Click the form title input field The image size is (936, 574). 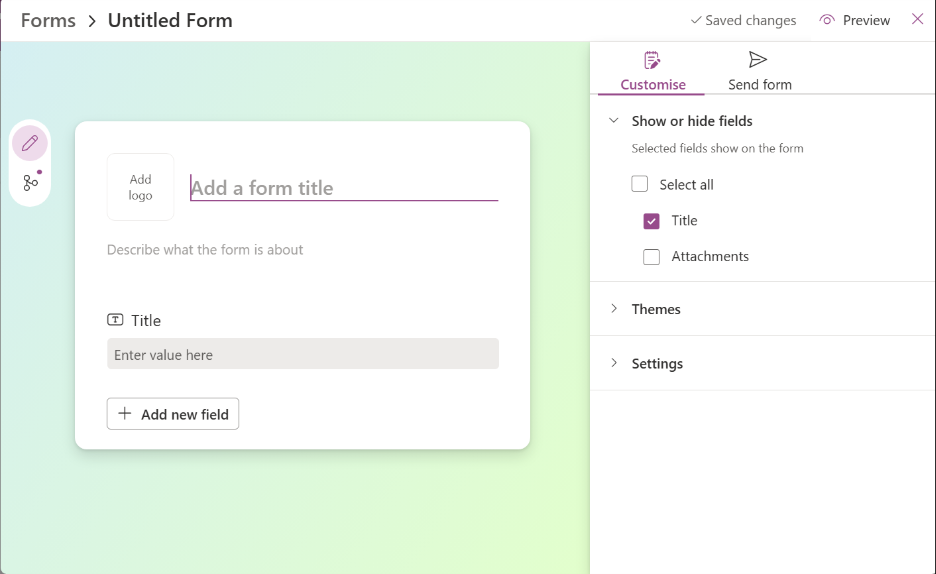[344, 188]
